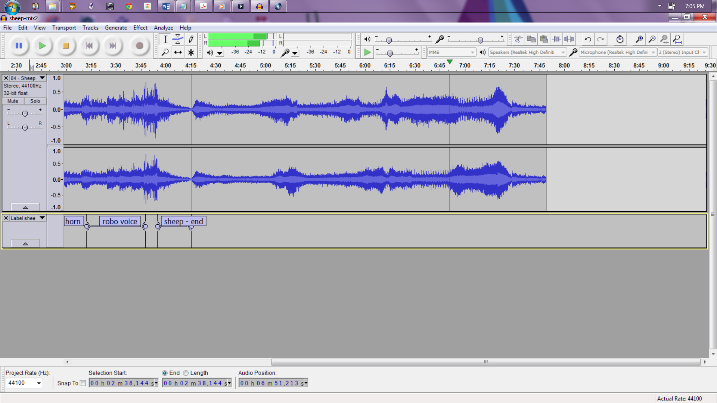Mute the Sheep audio track

(x=13, y=101)
